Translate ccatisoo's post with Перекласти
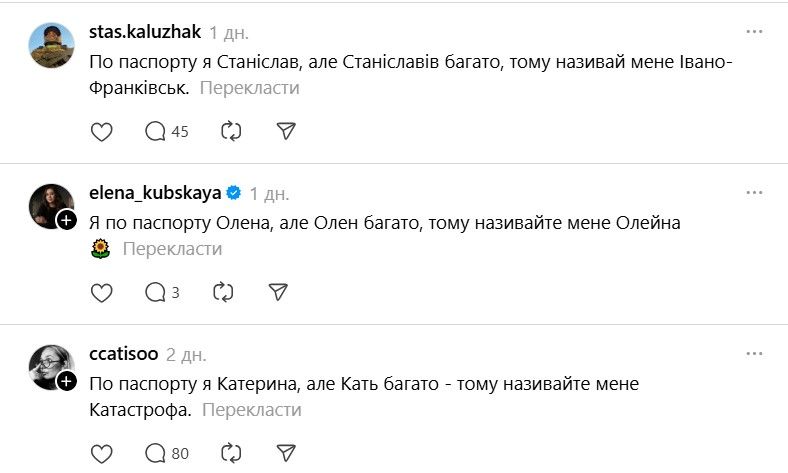Image resolution: width=788 pixels, height=473 pixels. (251, 410)
